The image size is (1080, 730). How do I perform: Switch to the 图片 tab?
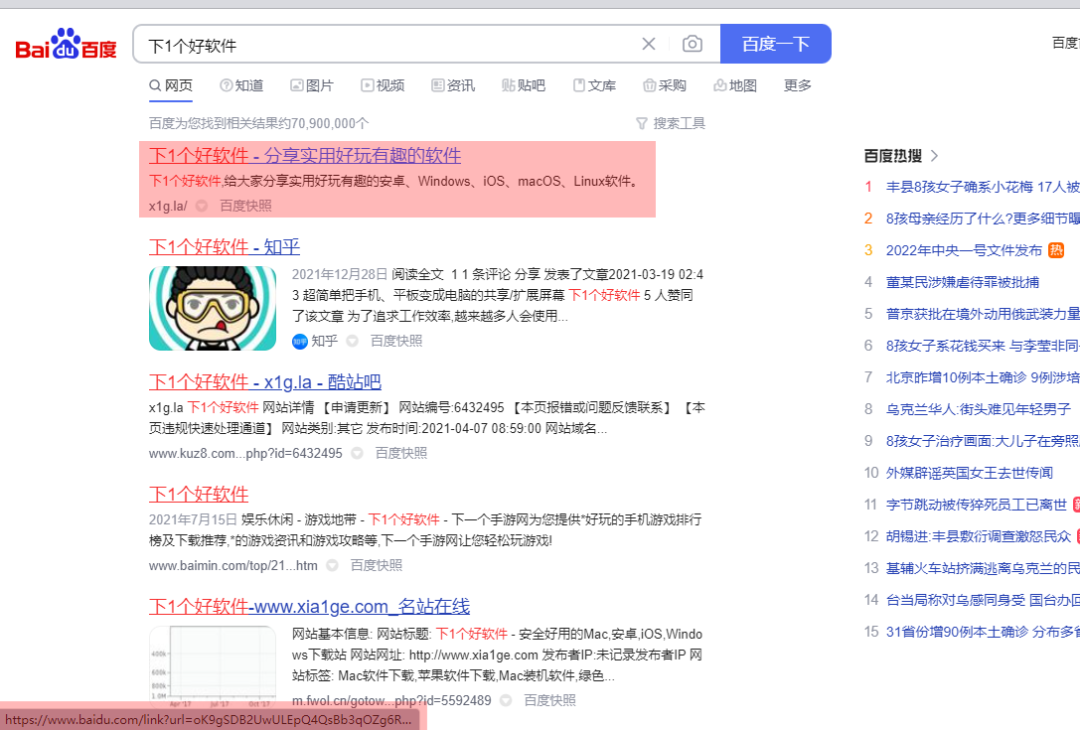pos(312,85)
